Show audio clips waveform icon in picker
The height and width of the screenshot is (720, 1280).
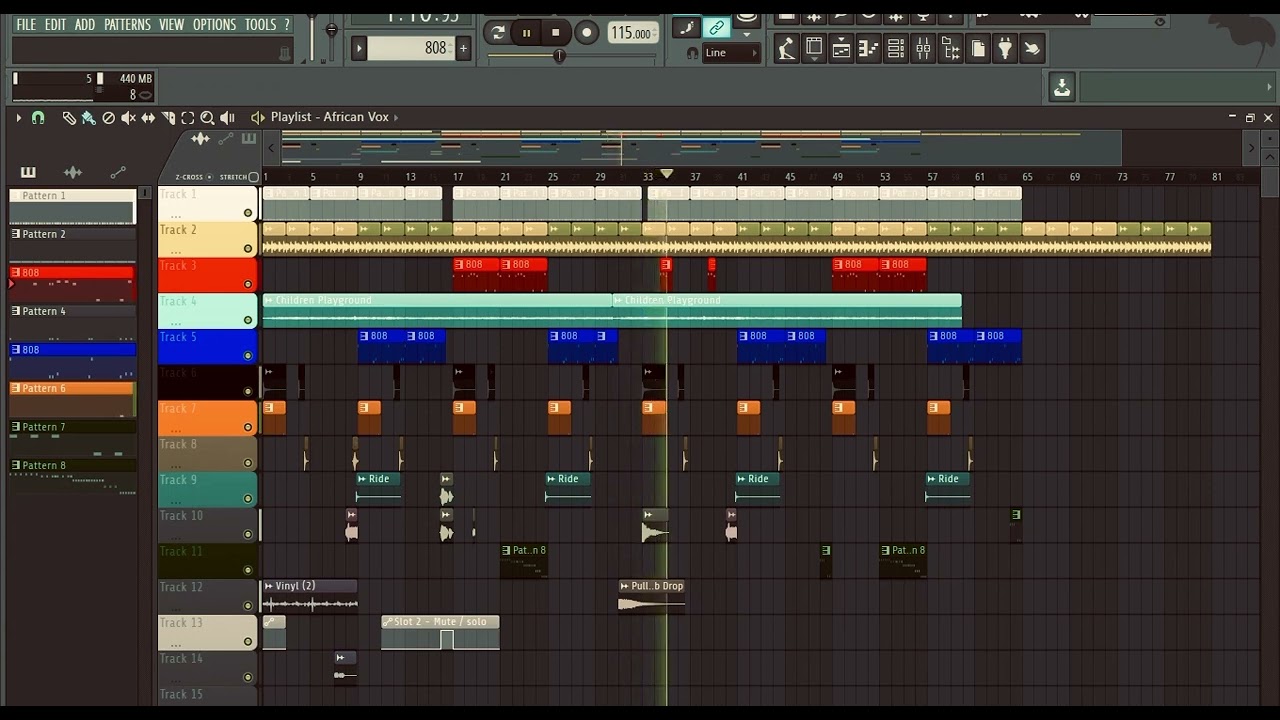click(x=73, y=172)
